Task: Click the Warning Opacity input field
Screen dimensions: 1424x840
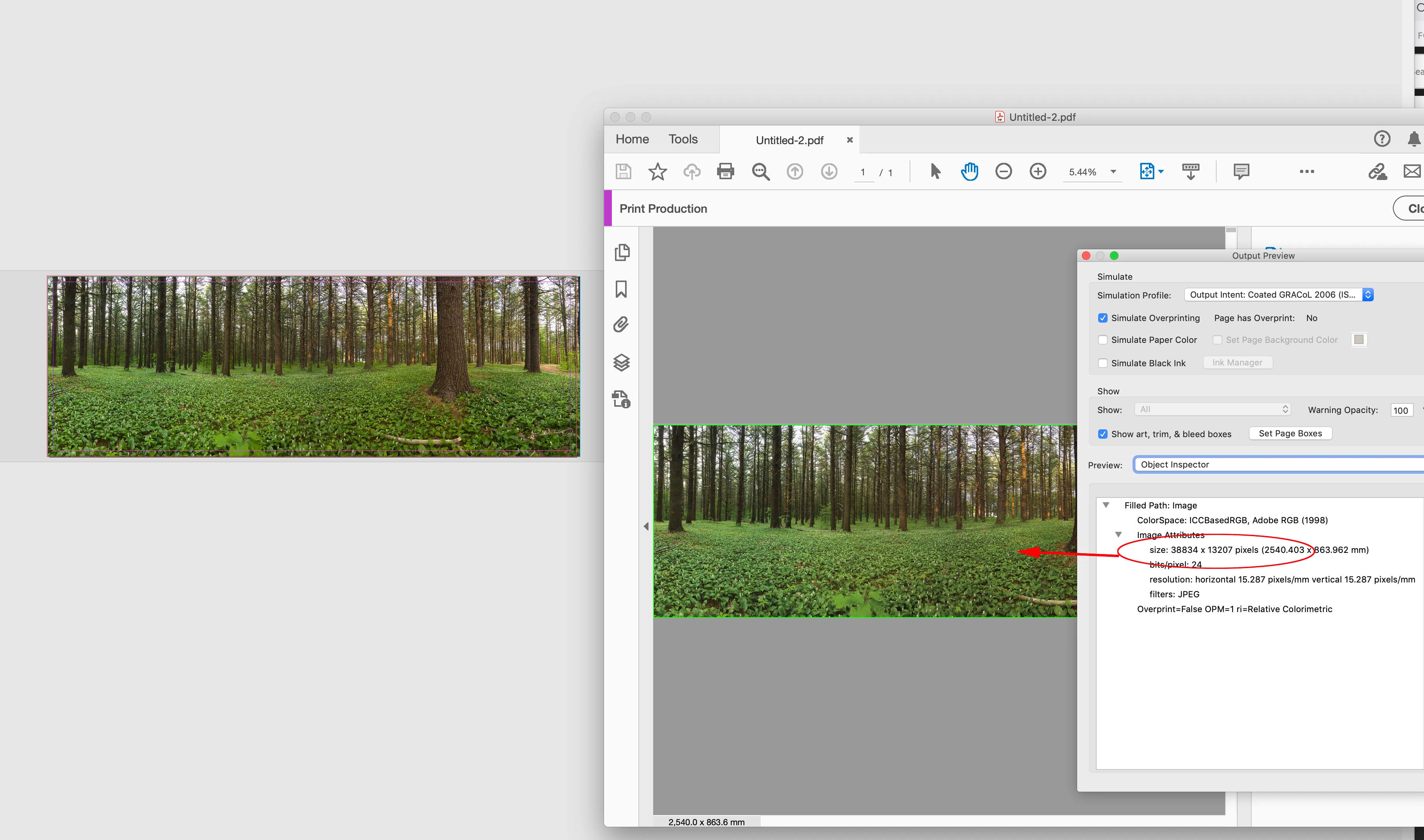Action: (1401, 410)
